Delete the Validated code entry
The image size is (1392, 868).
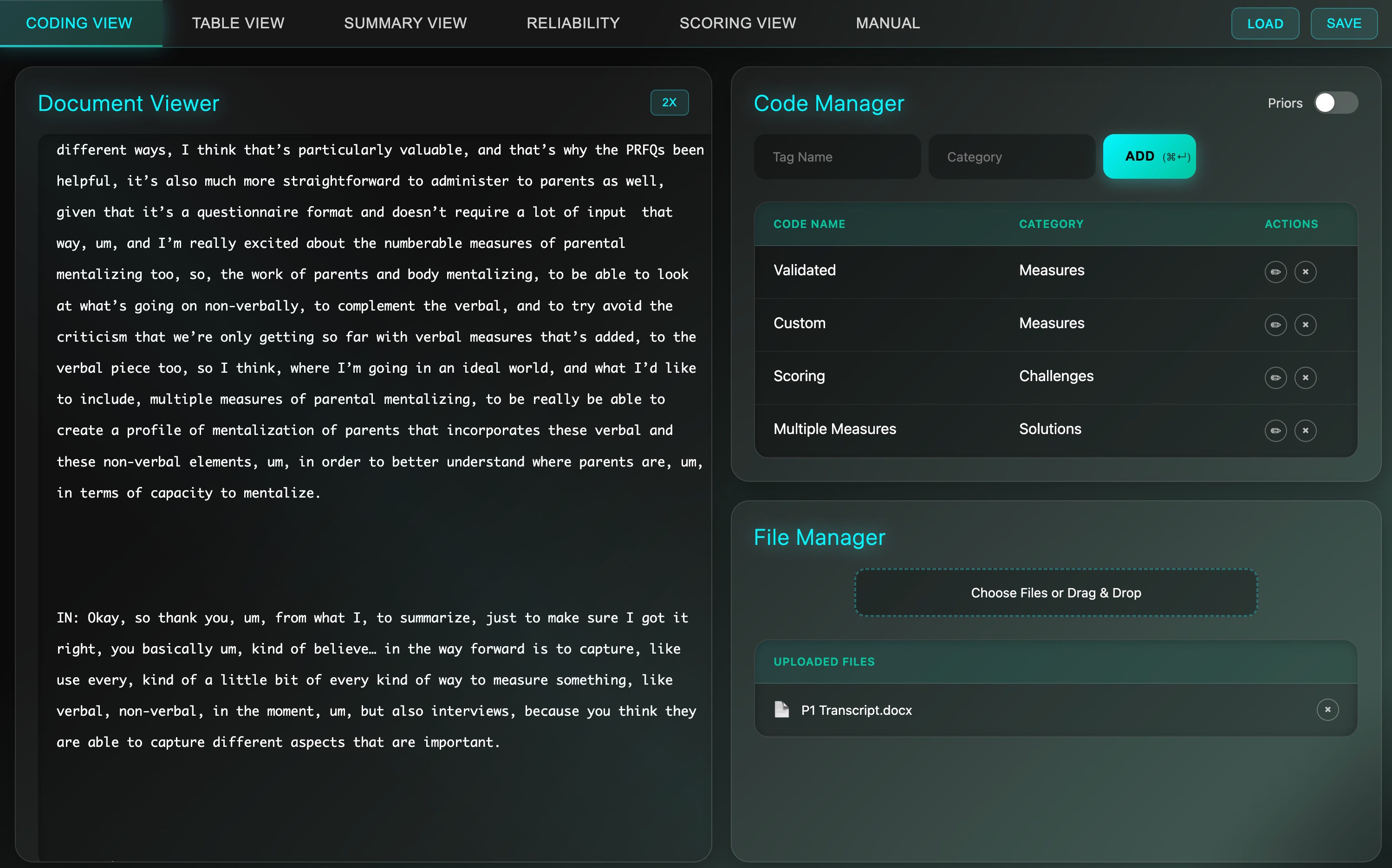pos(1305,272)
